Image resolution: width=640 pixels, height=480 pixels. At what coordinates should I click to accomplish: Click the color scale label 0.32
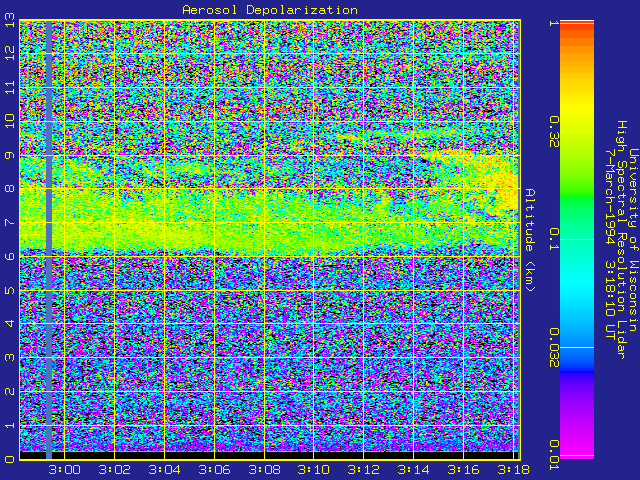pos(554,132)
